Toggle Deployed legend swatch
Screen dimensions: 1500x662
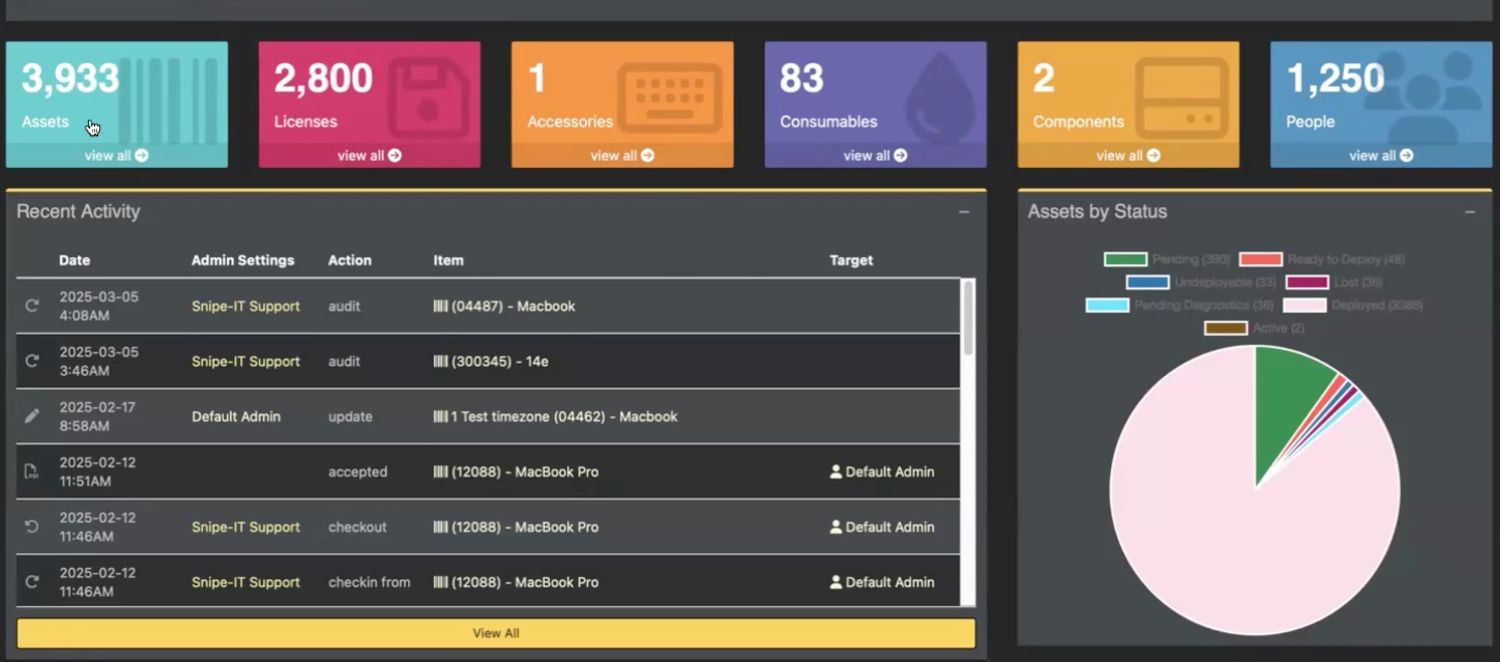1305,305
